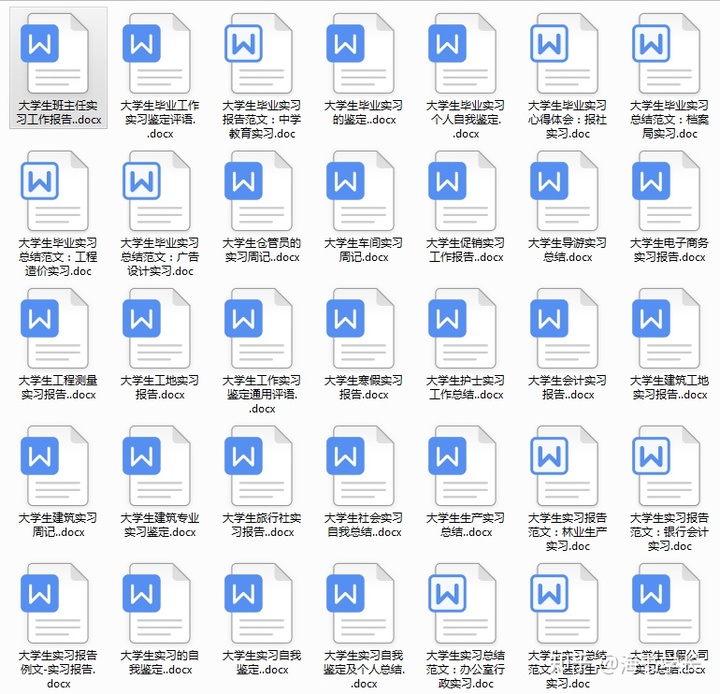Select the 档案局实习 总结范文 file icon
The height and width of the screenshot is (694, 720).
(x=669, y=53)
